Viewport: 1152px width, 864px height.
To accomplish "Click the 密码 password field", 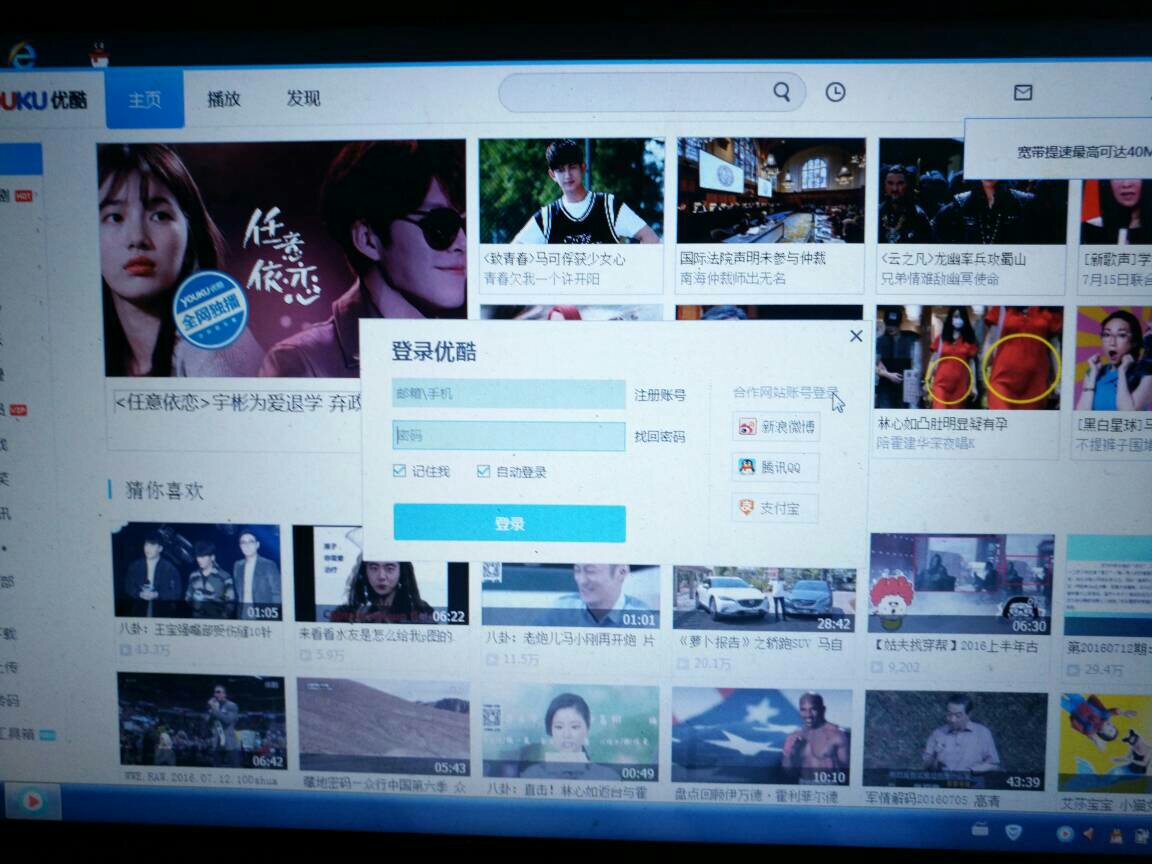I will (x=508, y=436).
